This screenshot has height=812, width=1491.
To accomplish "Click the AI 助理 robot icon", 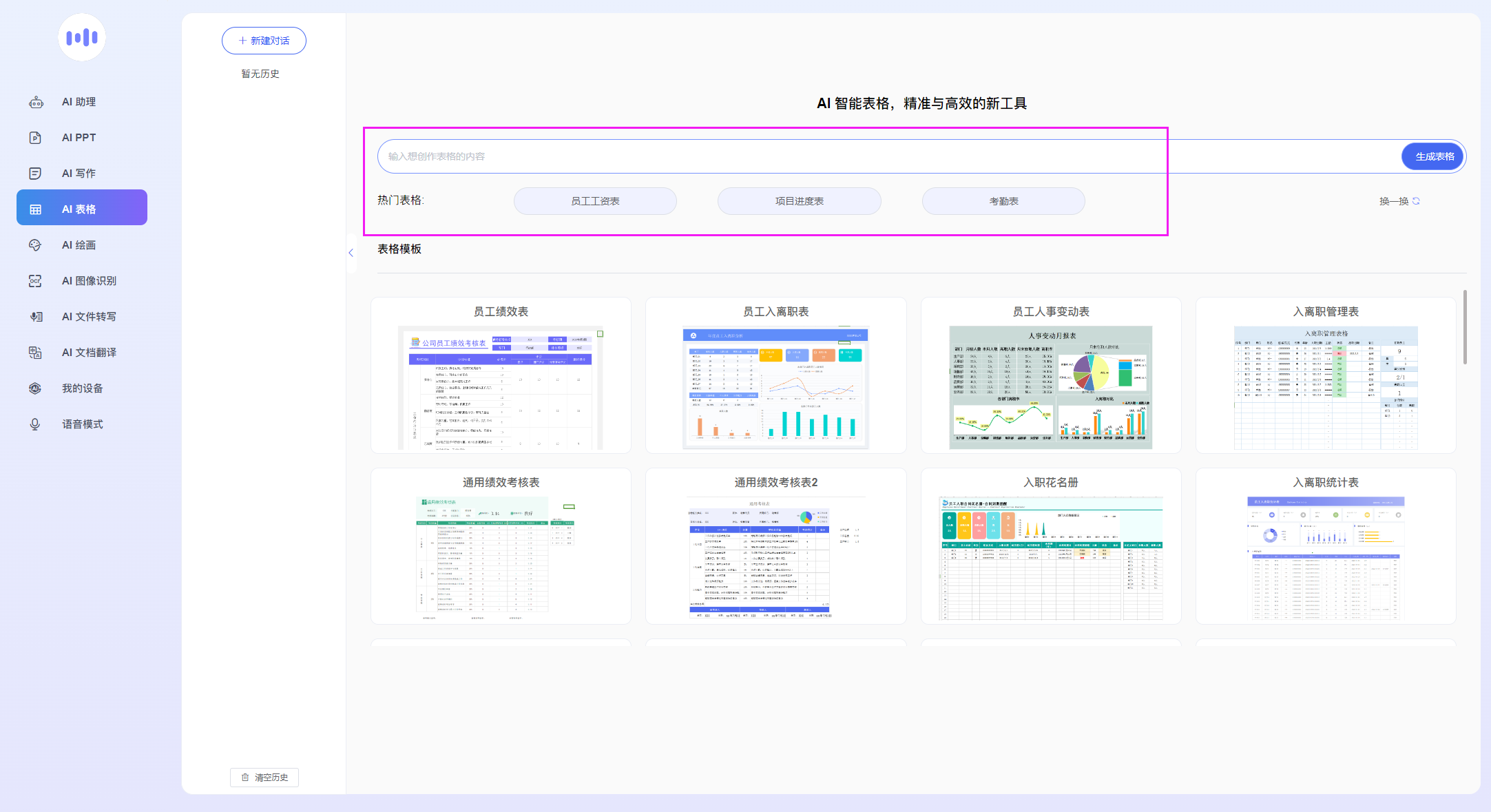I will click(36, 102).
